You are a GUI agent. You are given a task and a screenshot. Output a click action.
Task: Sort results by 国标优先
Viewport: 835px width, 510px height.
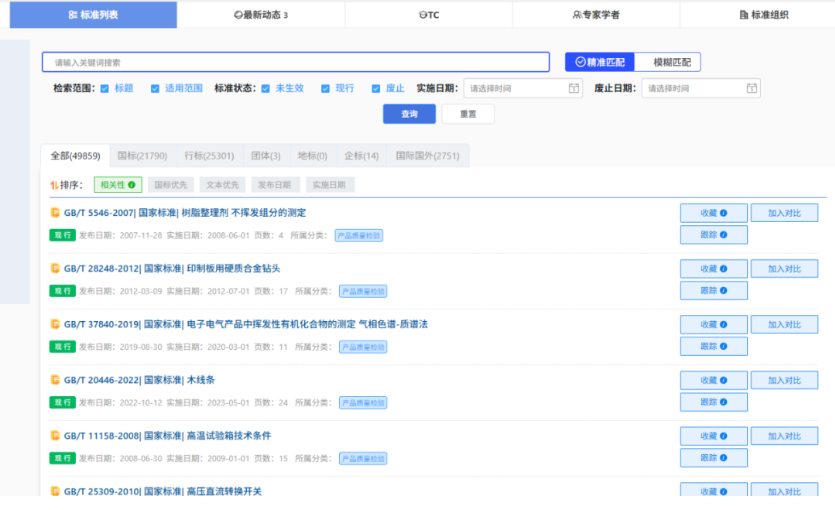(170, 185)
